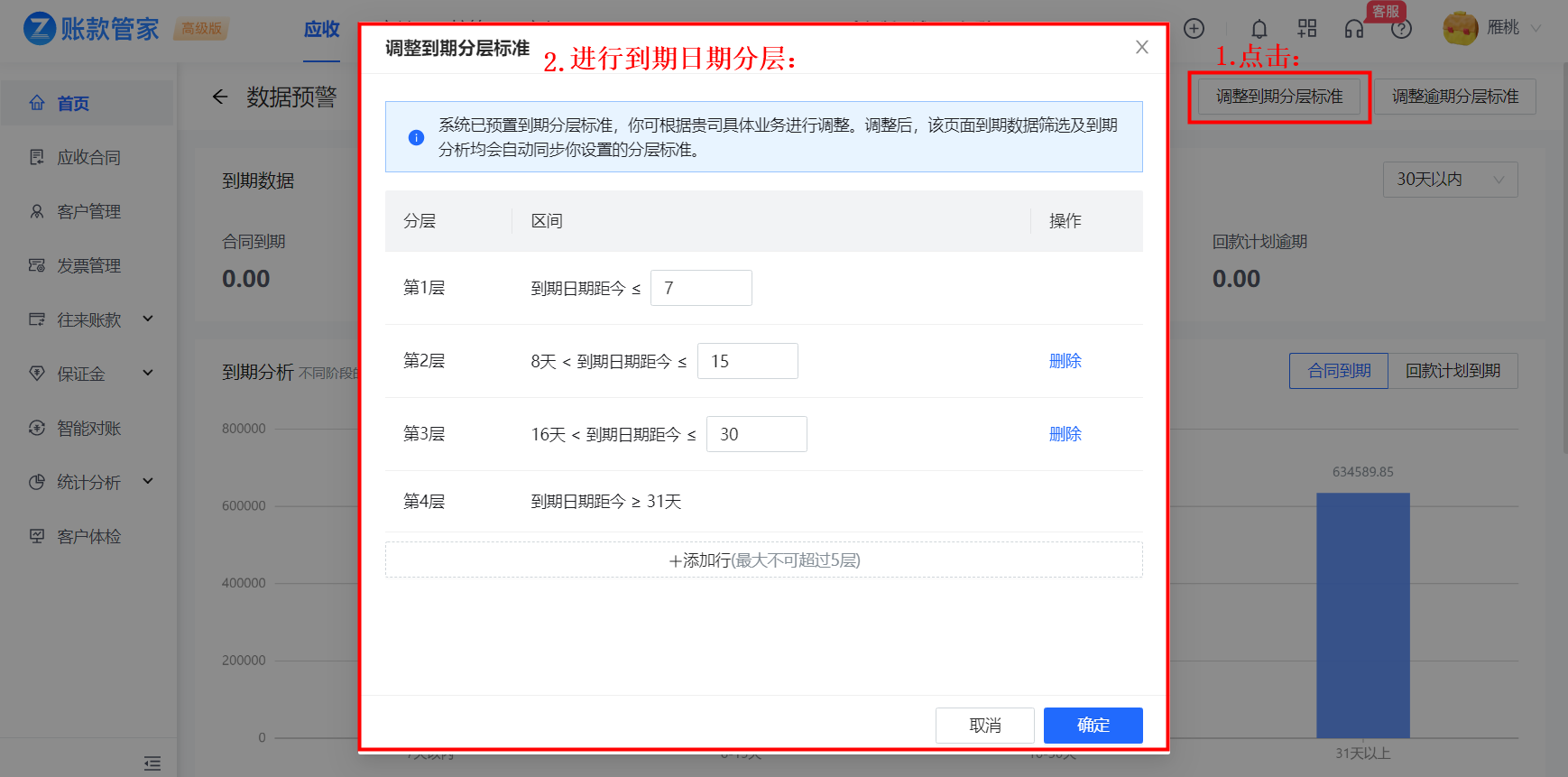1568x777 pixels.
Task: Focus the 第2层 days input showing 15
Action: coord(747,361)
